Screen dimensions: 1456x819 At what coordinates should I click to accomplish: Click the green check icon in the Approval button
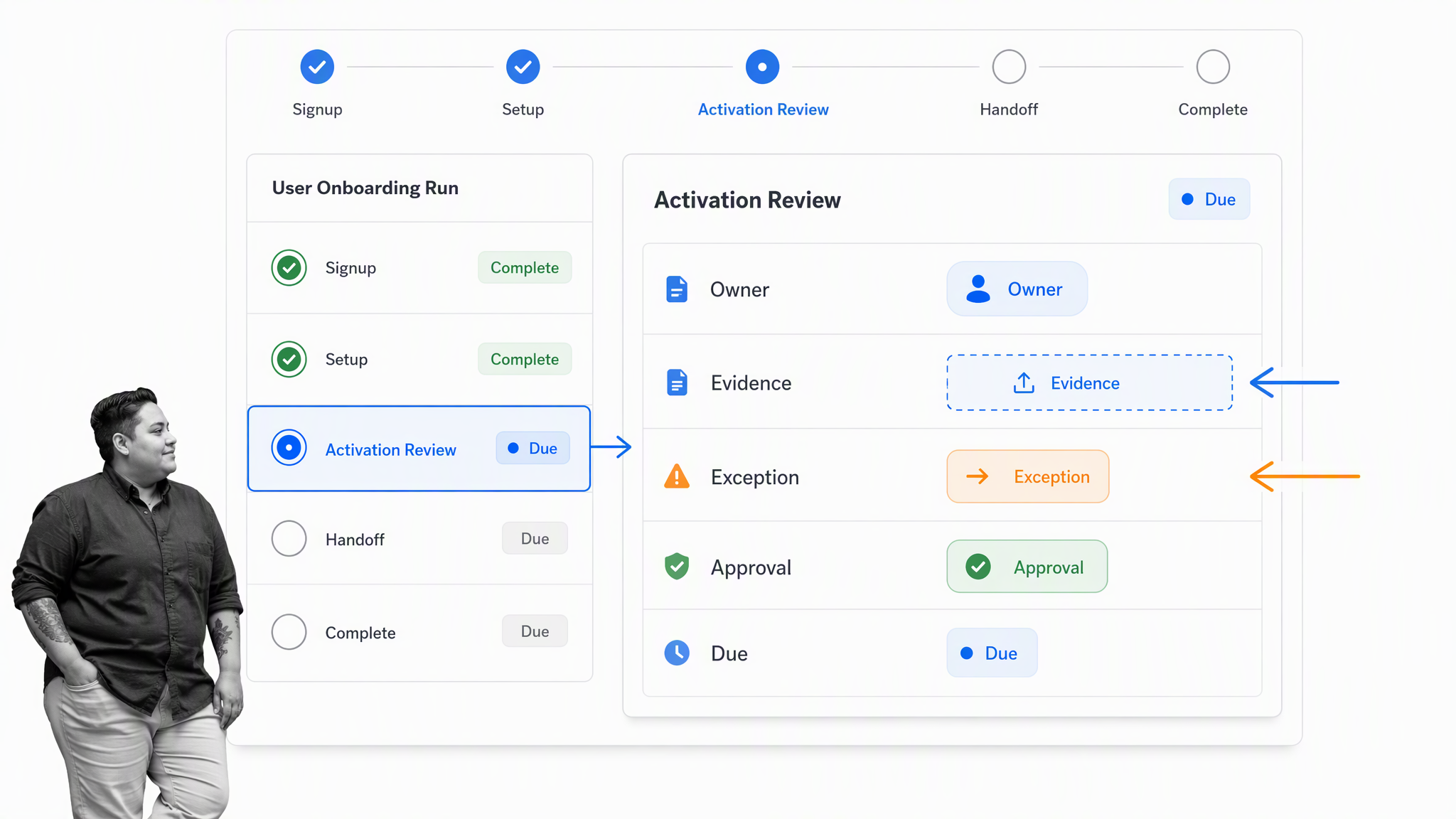coord(978,567)
